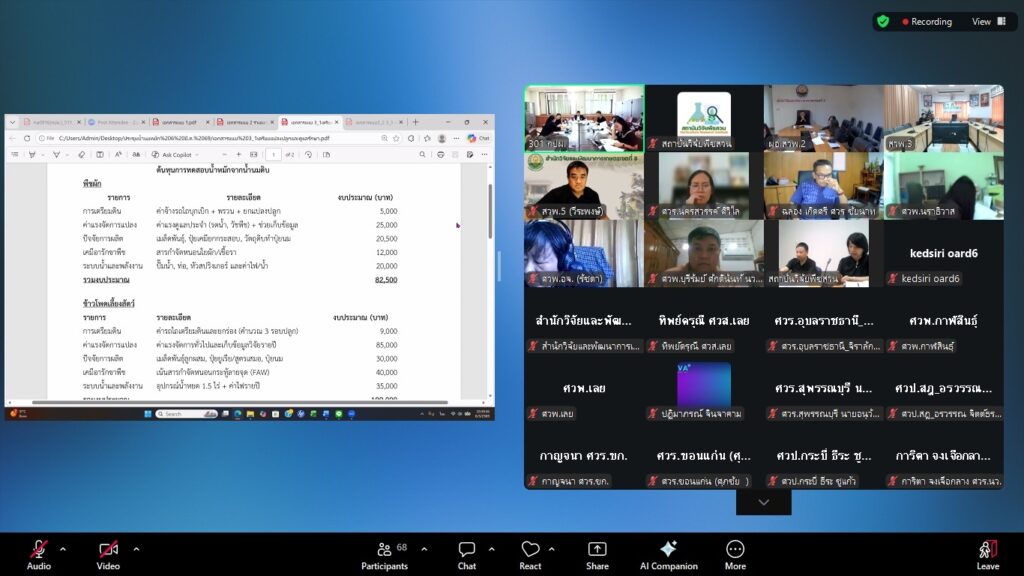Screen dimensions: 1024x576
Task: Unmute the microphone with the Audio button
Action: point(39,550)
